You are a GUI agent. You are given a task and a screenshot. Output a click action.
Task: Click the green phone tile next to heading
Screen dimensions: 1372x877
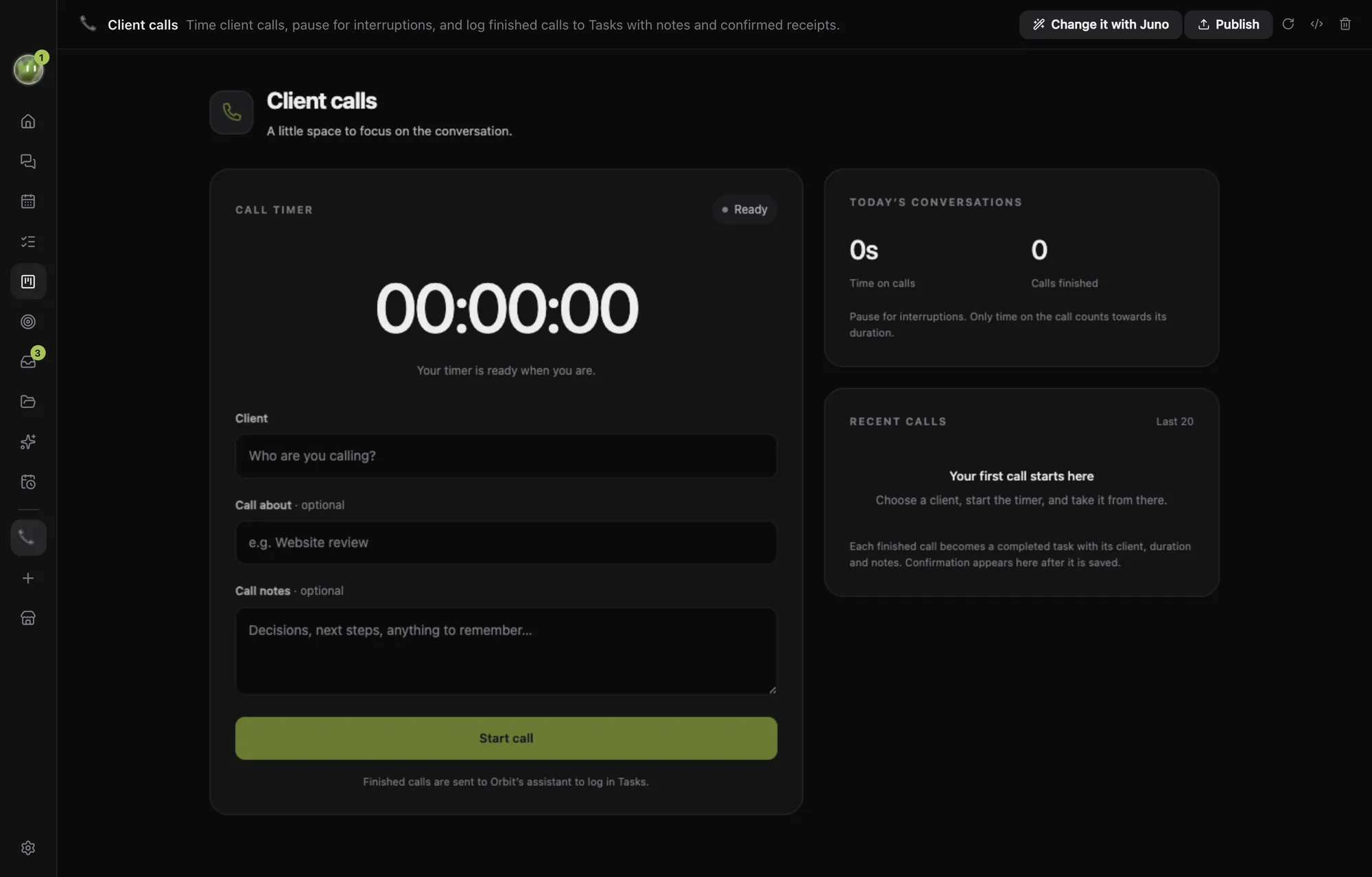[231, 112]
